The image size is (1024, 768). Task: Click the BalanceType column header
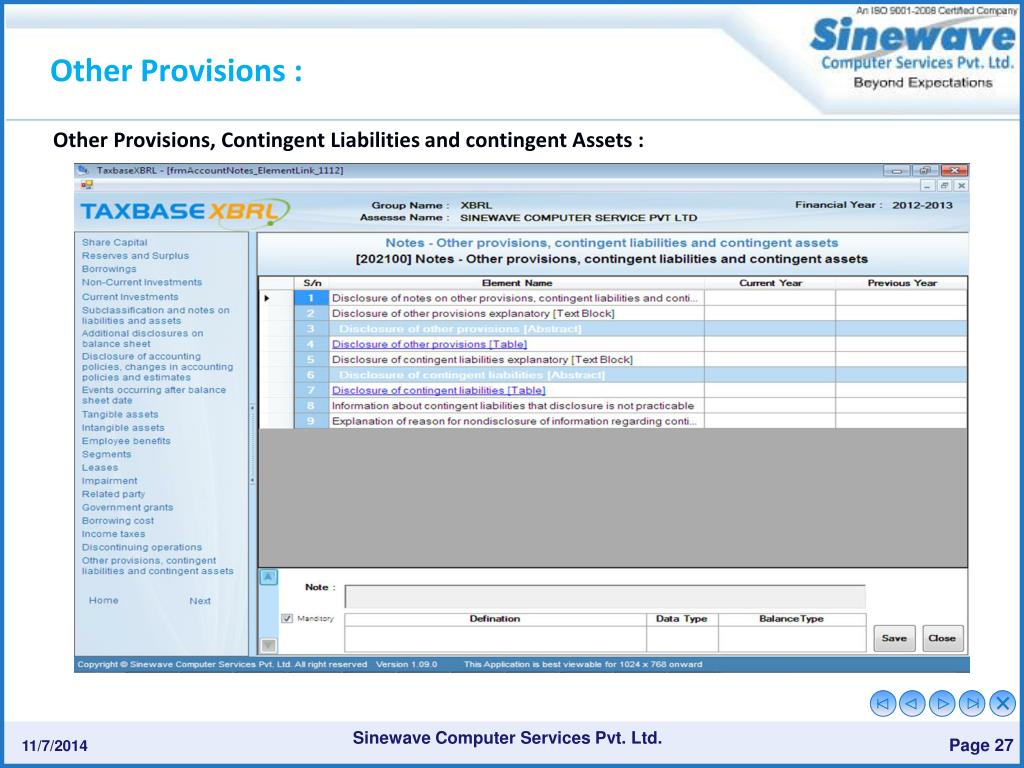click(792, 618)
